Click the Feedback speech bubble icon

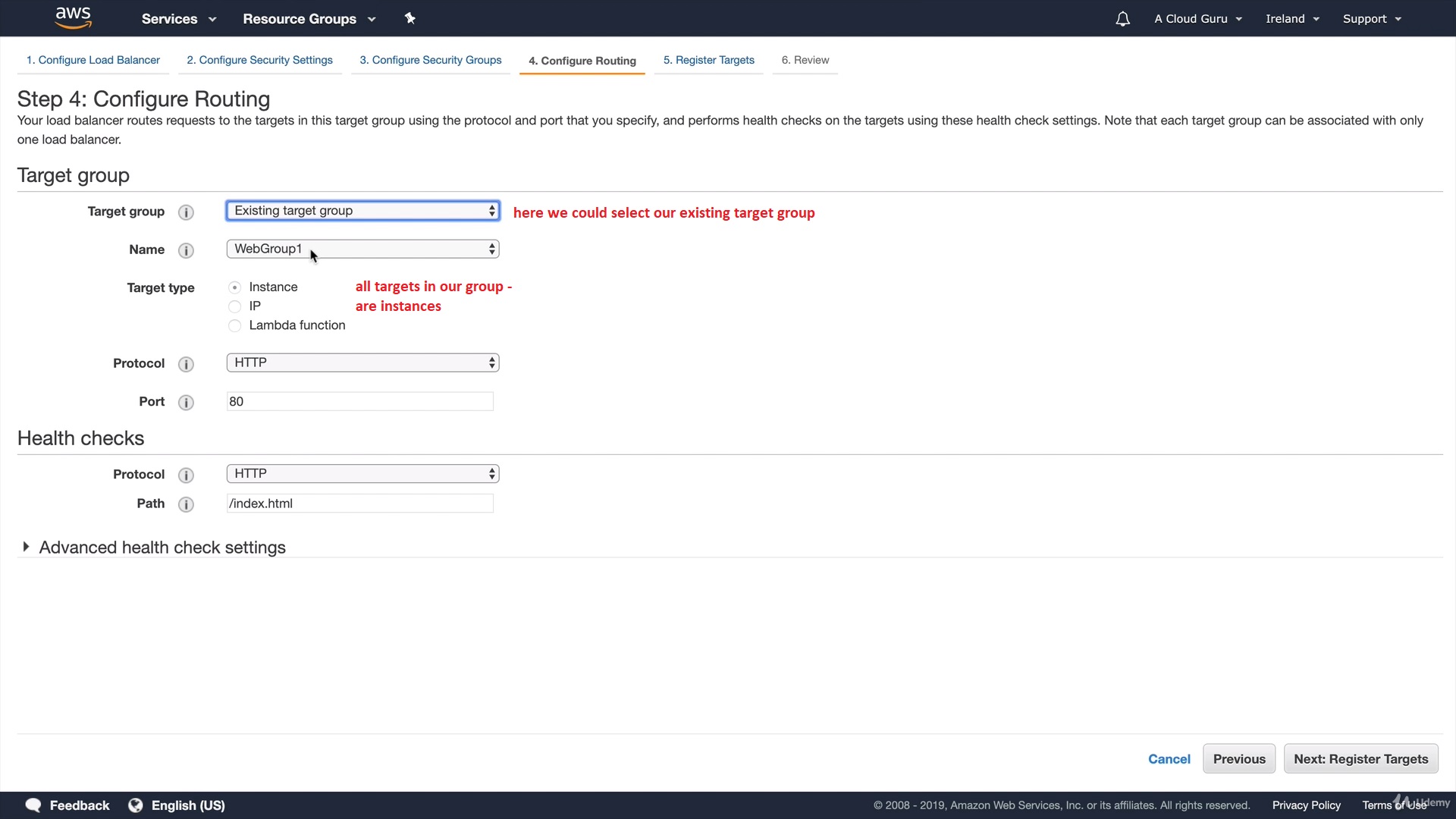(x=33, y=805)
